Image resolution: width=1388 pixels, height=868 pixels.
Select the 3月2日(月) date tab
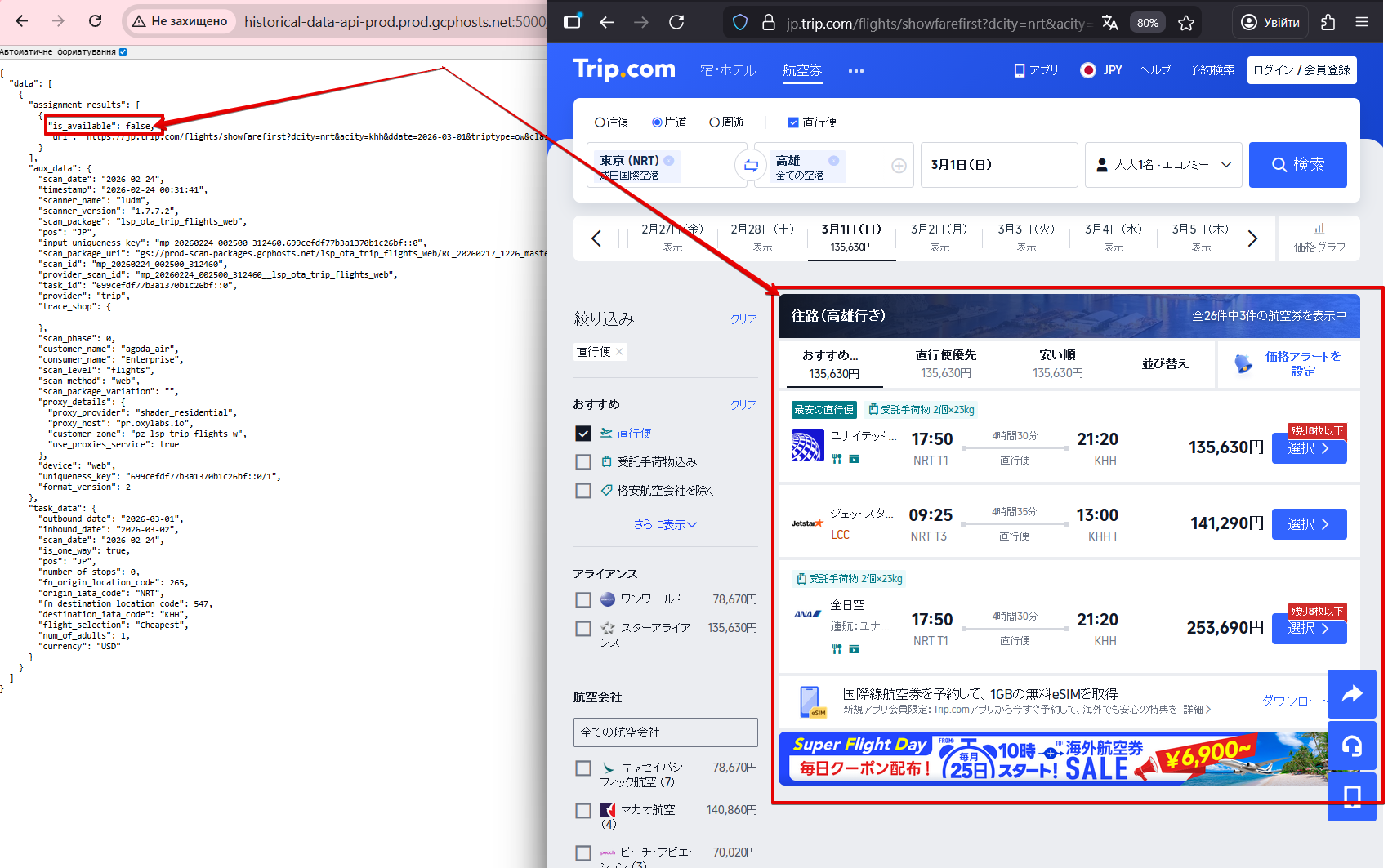click(939, 238)
